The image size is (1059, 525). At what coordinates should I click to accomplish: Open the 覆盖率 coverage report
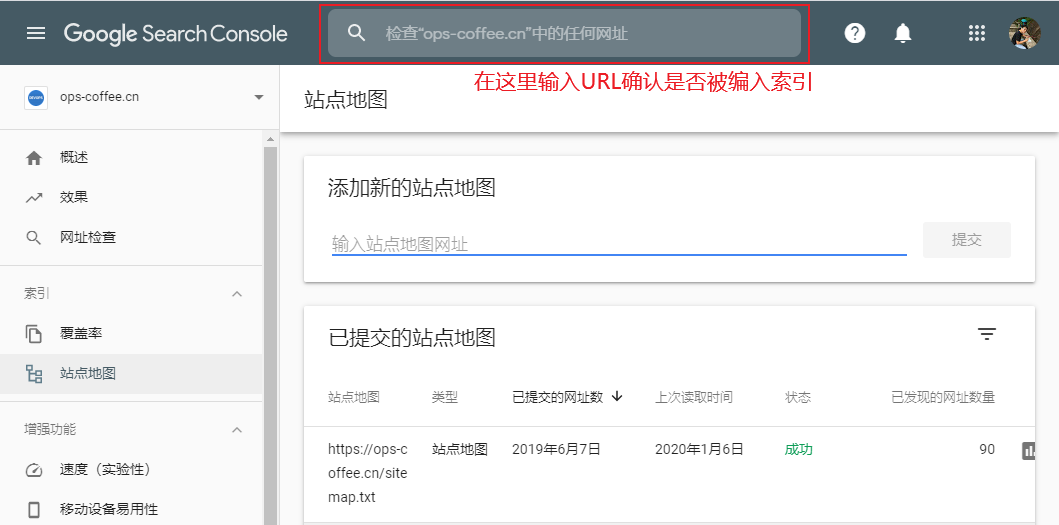[x=81, y=334]
